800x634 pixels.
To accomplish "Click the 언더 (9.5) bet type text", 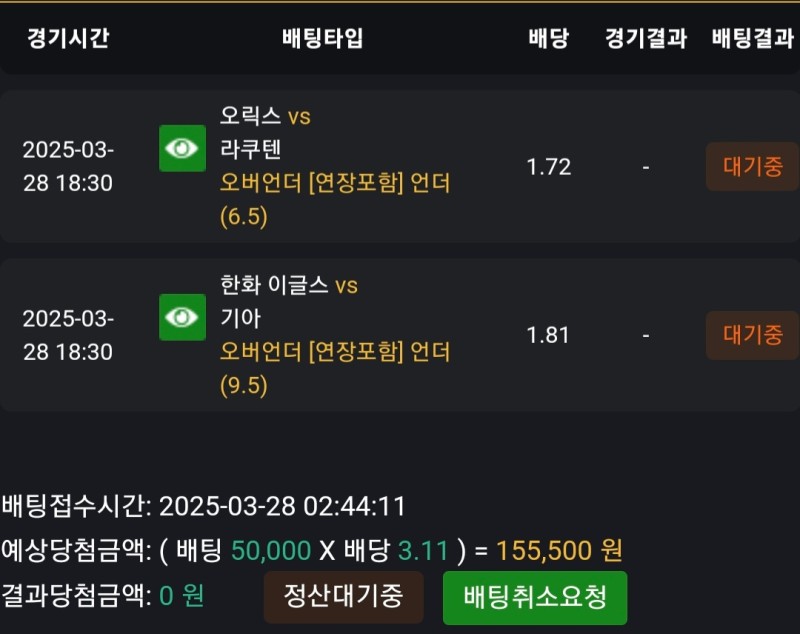I will [335, 368].
